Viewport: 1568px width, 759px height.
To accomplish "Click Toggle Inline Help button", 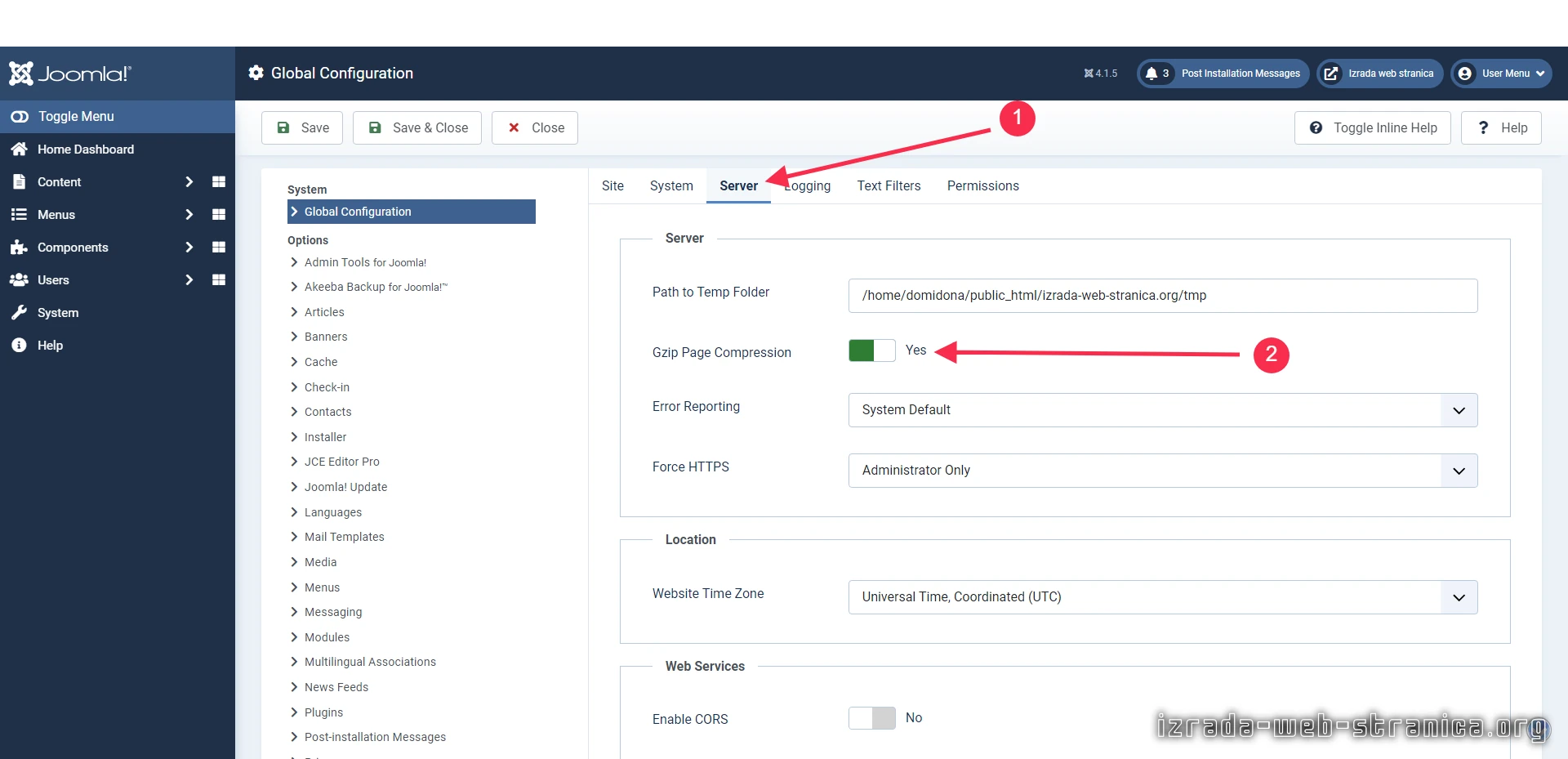I will tap(1373, 127).
